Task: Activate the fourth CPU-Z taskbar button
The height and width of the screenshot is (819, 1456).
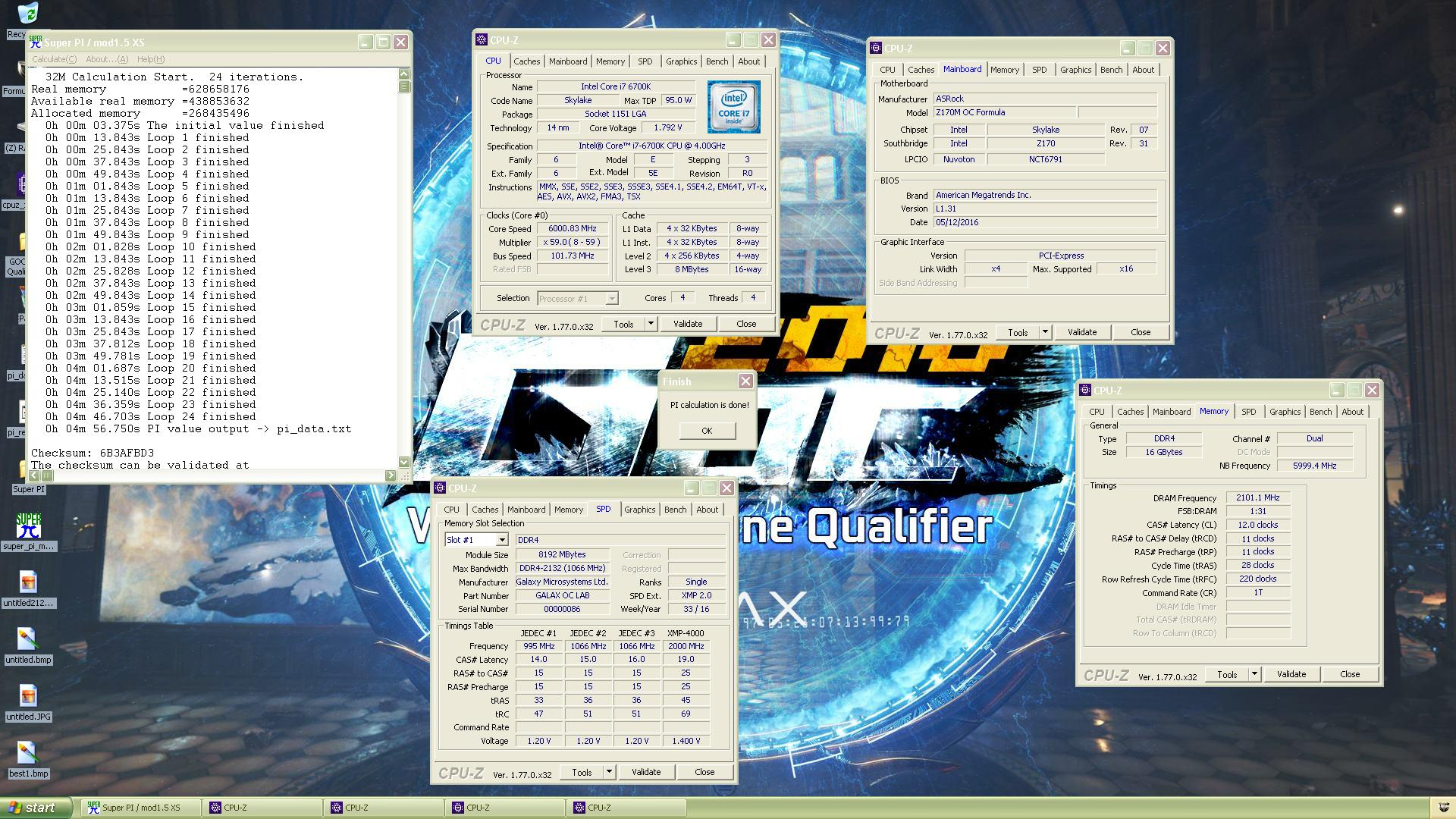Action: point(626,808)
